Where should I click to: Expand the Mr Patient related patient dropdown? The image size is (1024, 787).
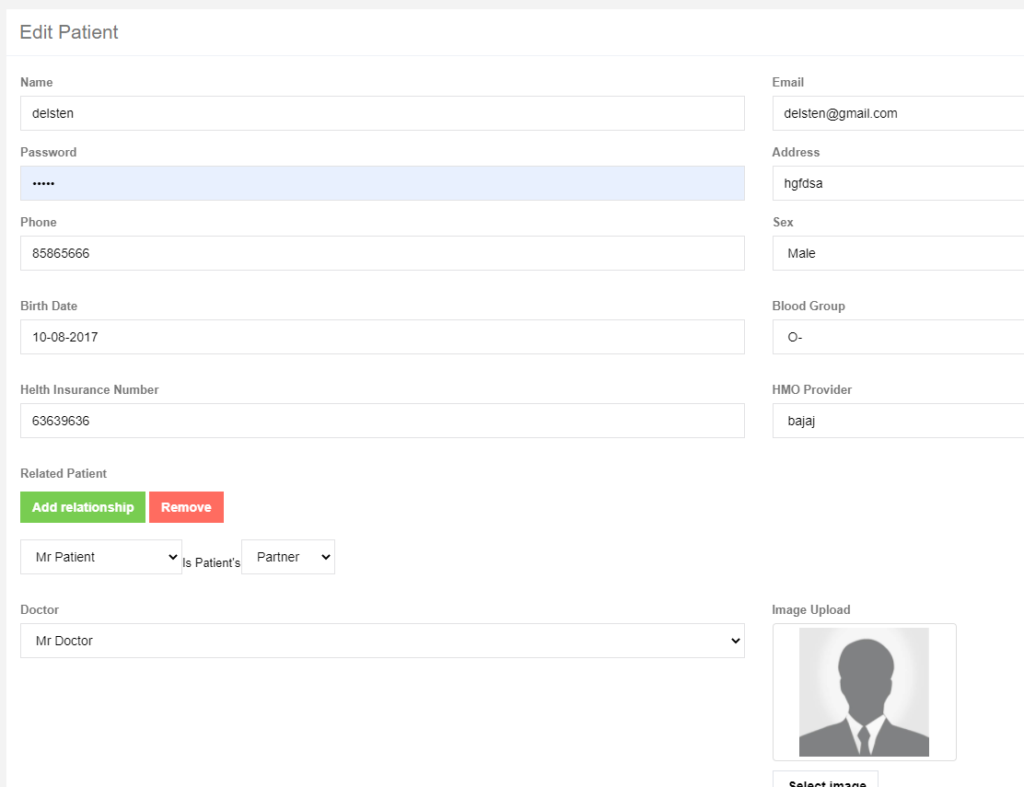click(101, 557)
